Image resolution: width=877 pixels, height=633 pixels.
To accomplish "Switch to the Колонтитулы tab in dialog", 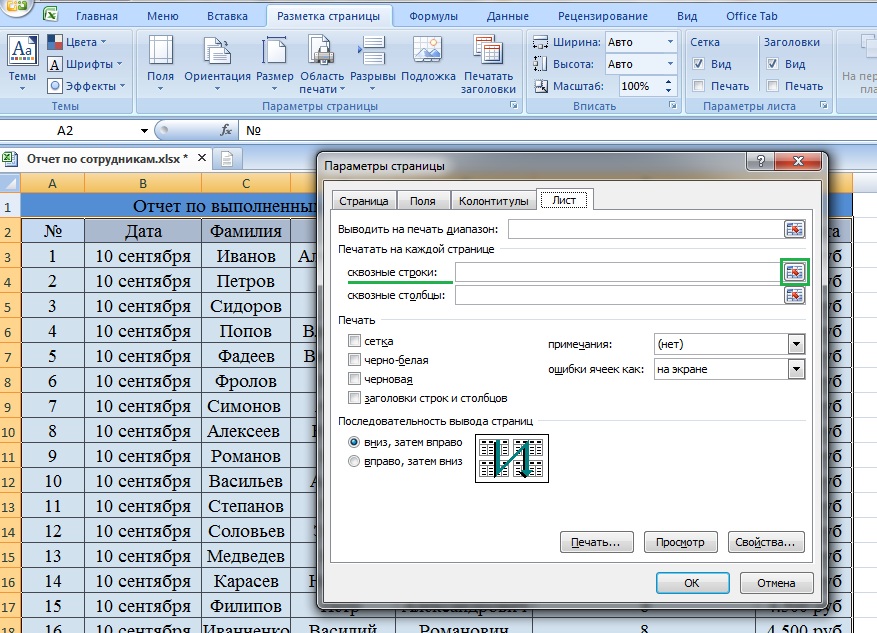I will (x=493, y=201).
